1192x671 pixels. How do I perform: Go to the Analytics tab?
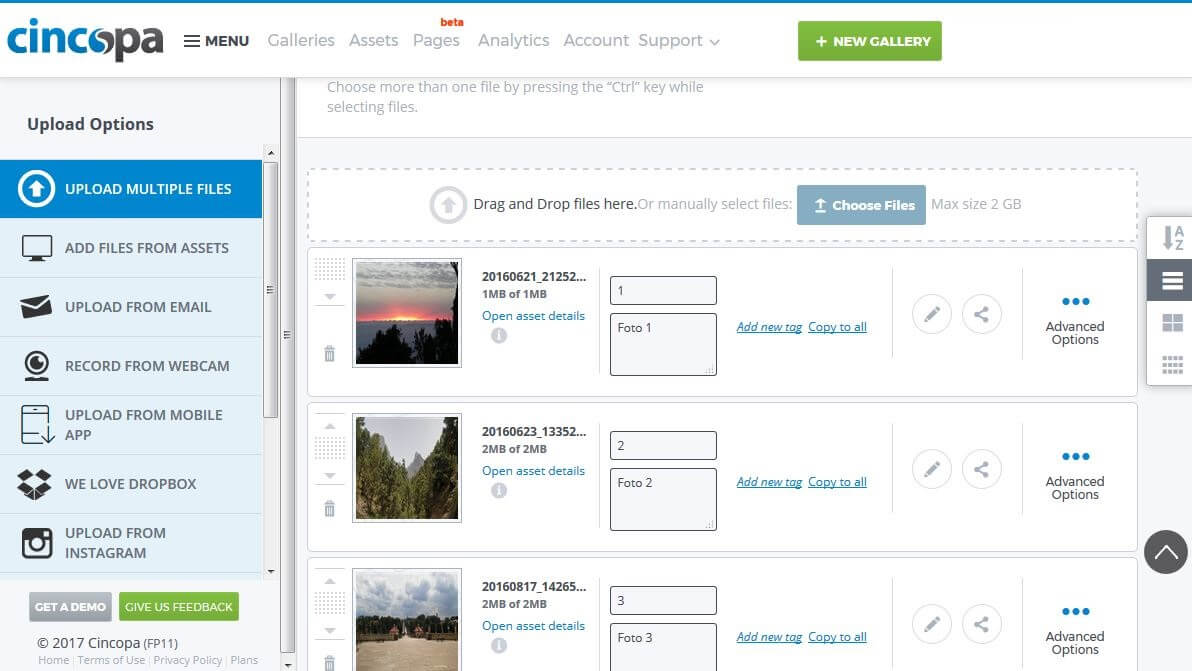click(x=513, y=41)
